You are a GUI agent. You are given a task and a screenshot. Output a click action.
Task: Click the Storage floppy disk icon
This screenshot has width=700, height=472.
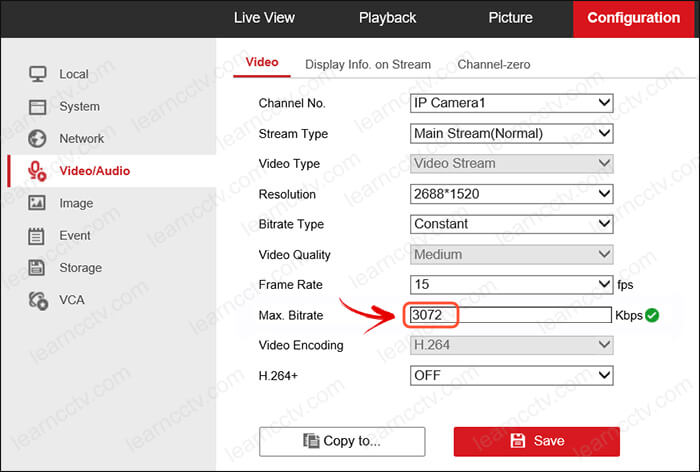tap(38, 268)
